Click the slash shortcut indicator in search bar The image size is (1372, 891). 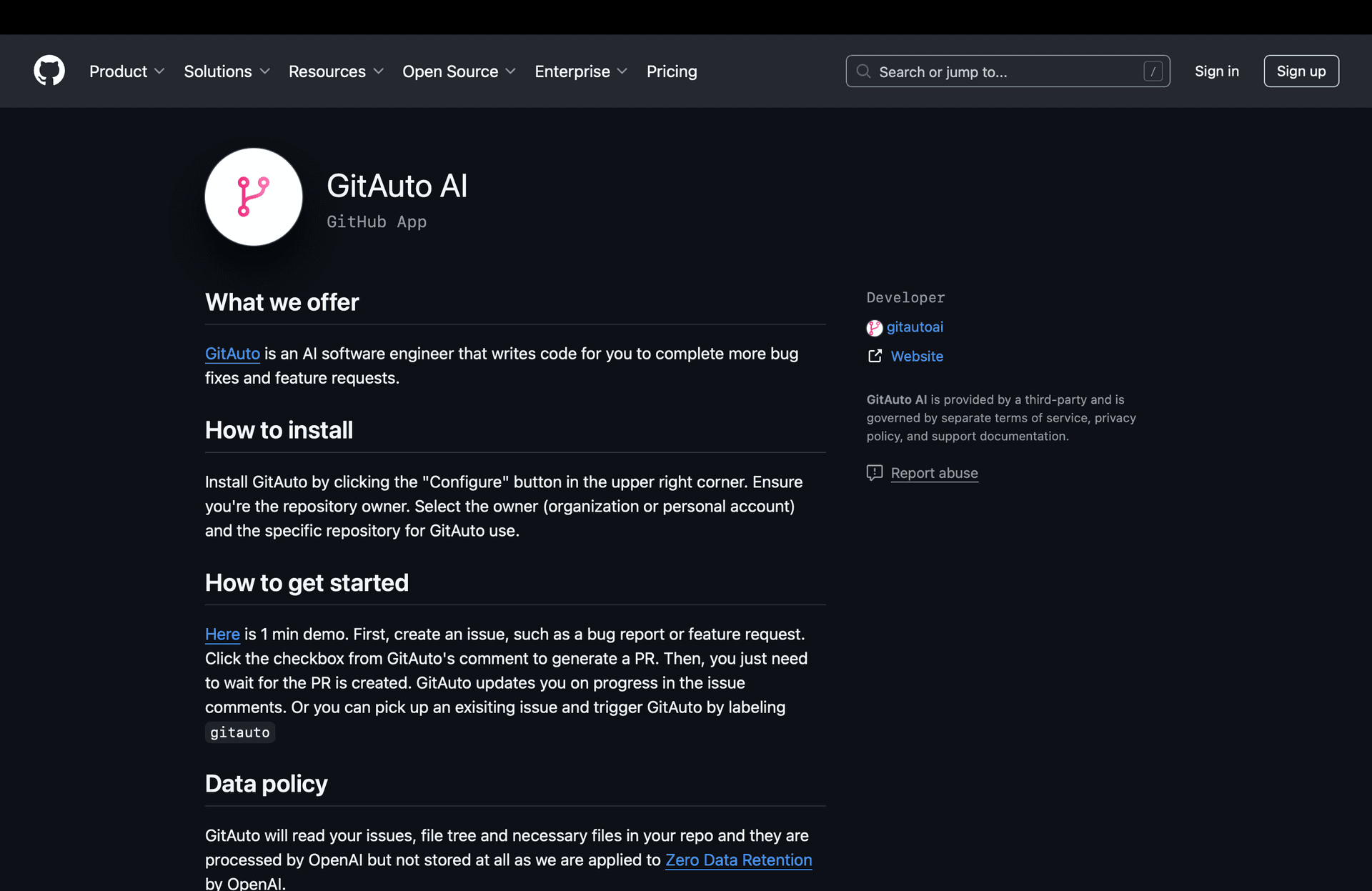point(1153,71)
